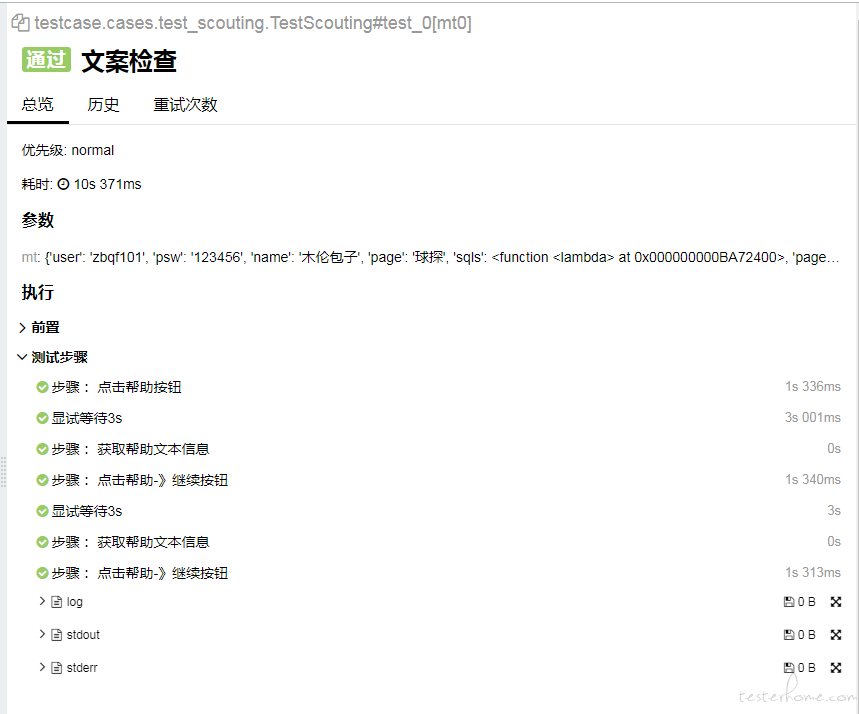Click the attachment file icon beside log
Viewport: 859px width, 714px height.
click(x=55, y=601)
